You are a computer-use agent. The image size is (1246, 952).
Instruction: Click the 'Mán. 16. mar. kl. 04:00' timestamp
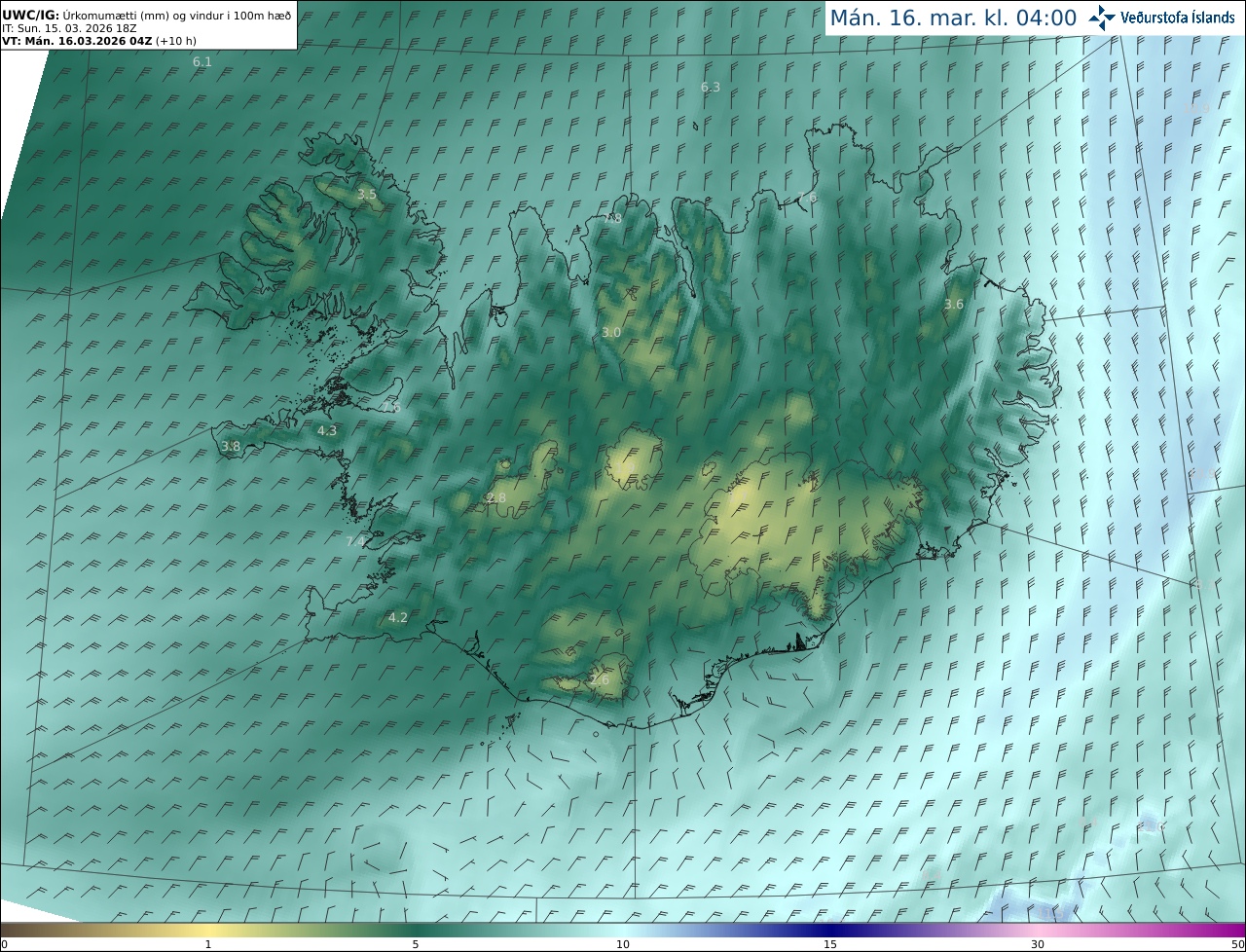pos(953,18)
